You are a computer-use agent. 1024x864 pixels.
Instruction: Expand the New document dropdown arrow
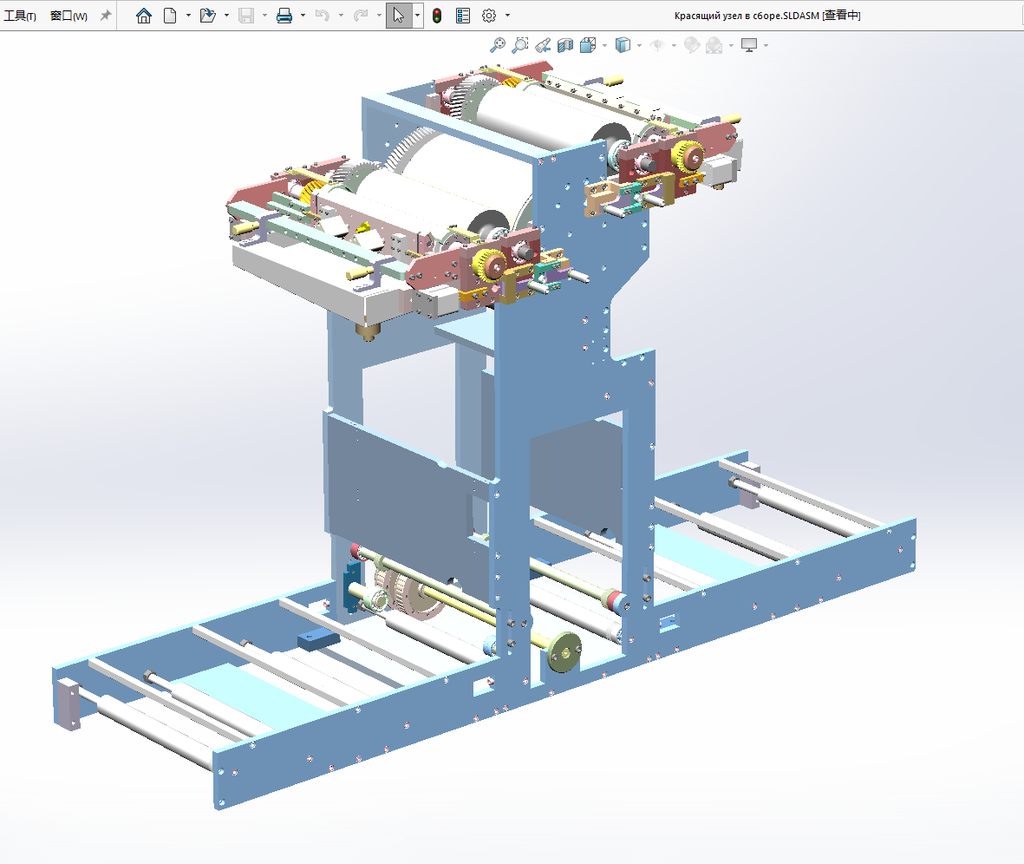[x=188, y=15]
